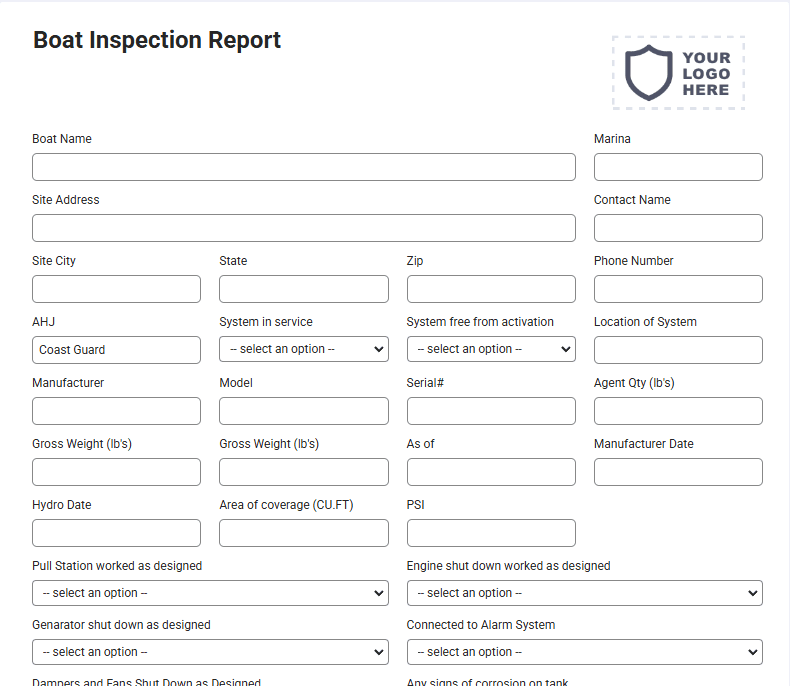This screenshot has height=686, width=790.
Task: Open the System in service dropdown
Action: 304,349
